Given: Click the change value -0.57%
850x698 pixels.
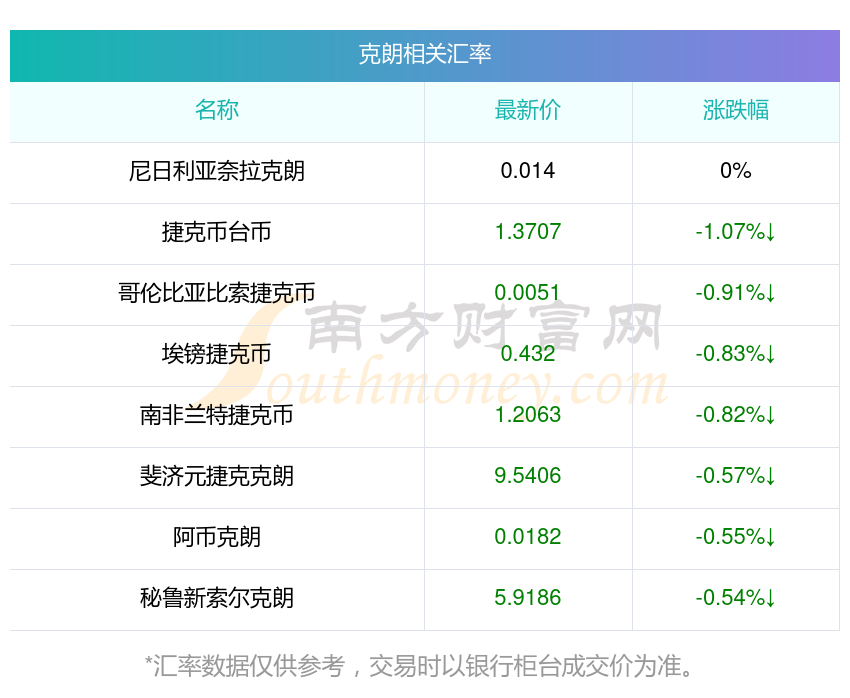Looking at the screenshot, I should pos(736,476).
